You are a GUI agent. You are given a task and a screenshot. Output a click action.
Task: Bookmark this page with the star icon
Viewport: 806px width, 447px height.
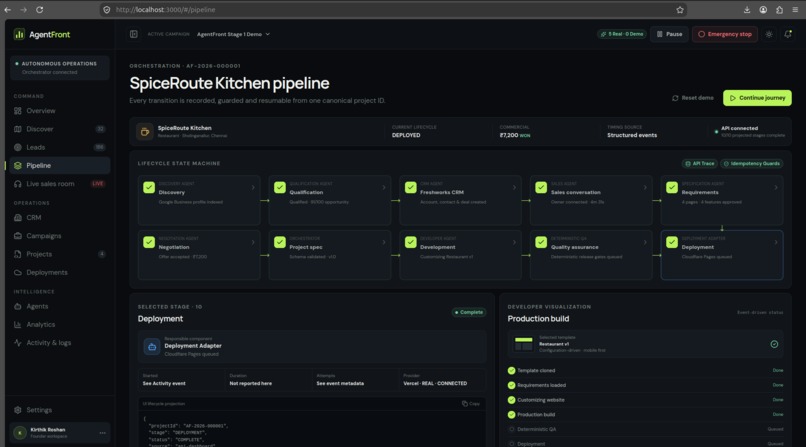pyautogui.click(x=680, y=9)
